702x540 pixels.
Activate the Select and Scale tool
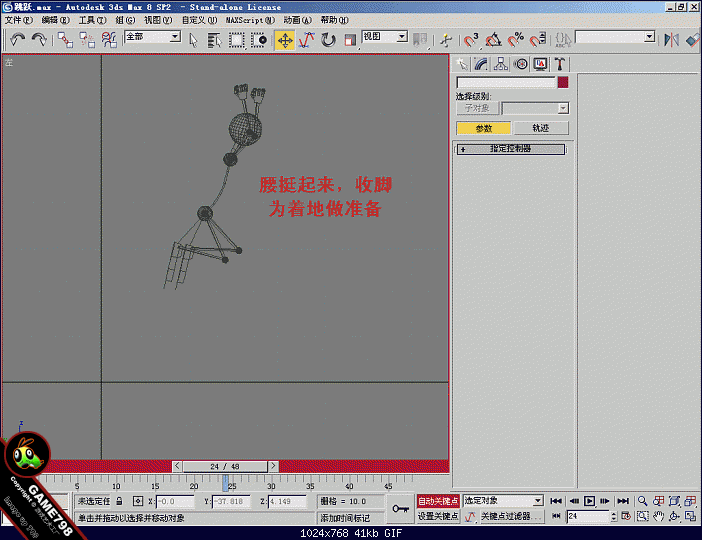[x=350, y=40]
